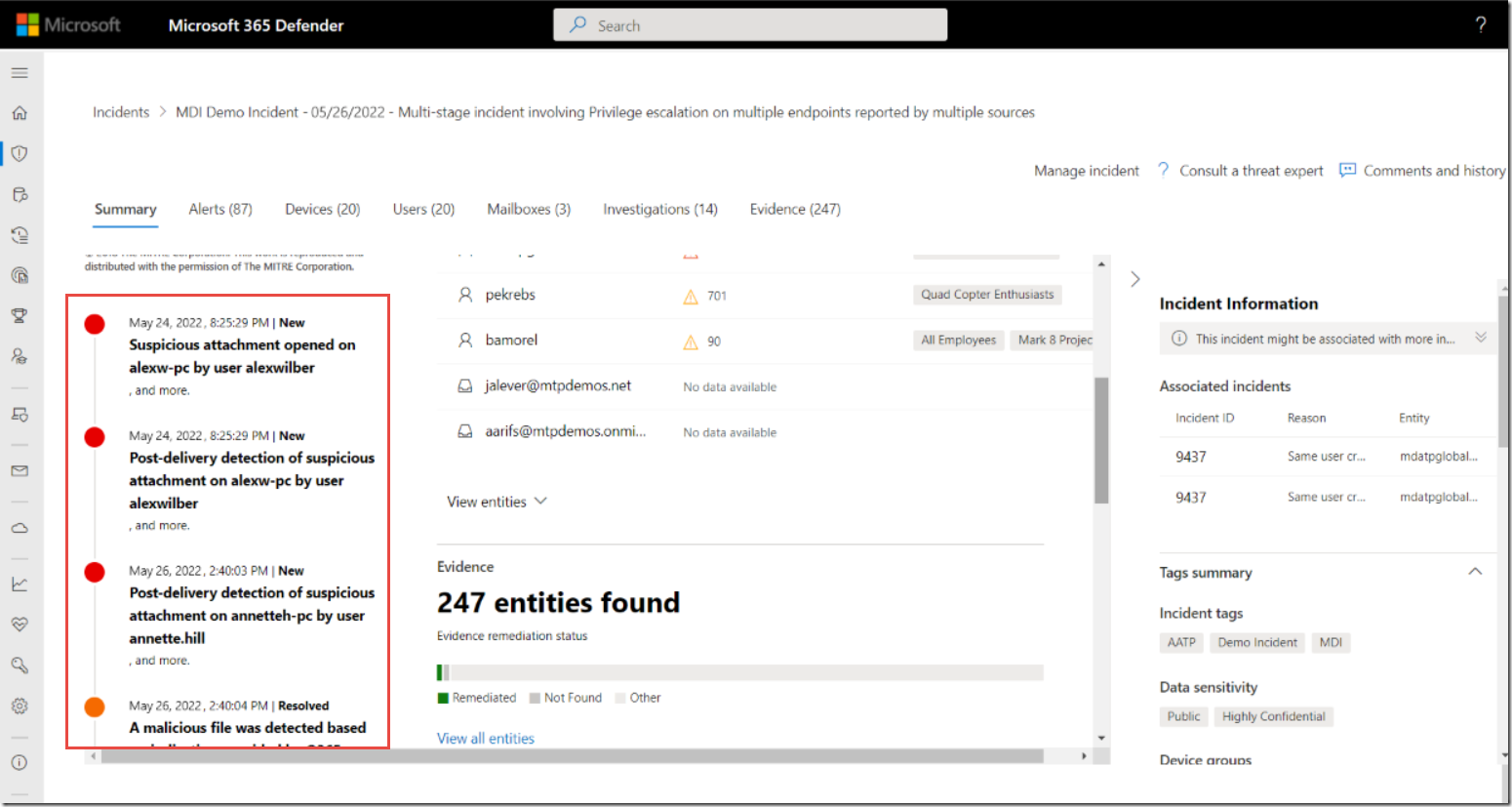Collapse the Incident Information side panel
Screen dimensions: 1512x807
[x=1135, y=279]
